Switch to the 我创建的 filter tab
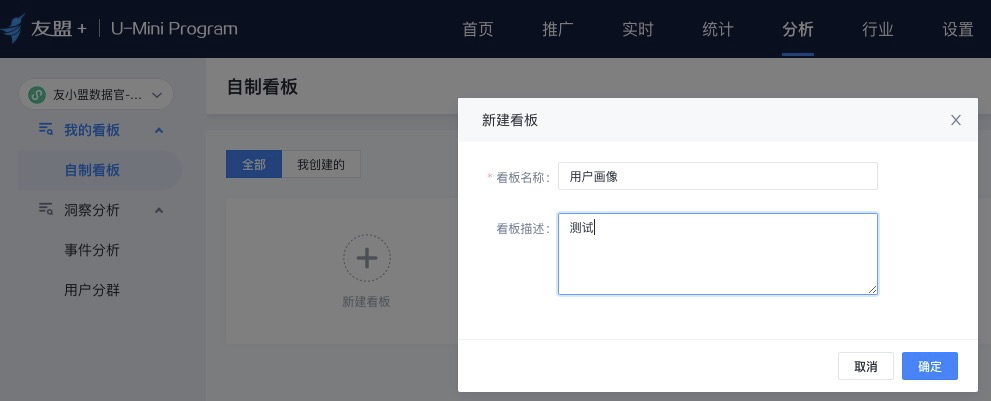Viewport: 991px width, 401px height. [x=321, y=164]
